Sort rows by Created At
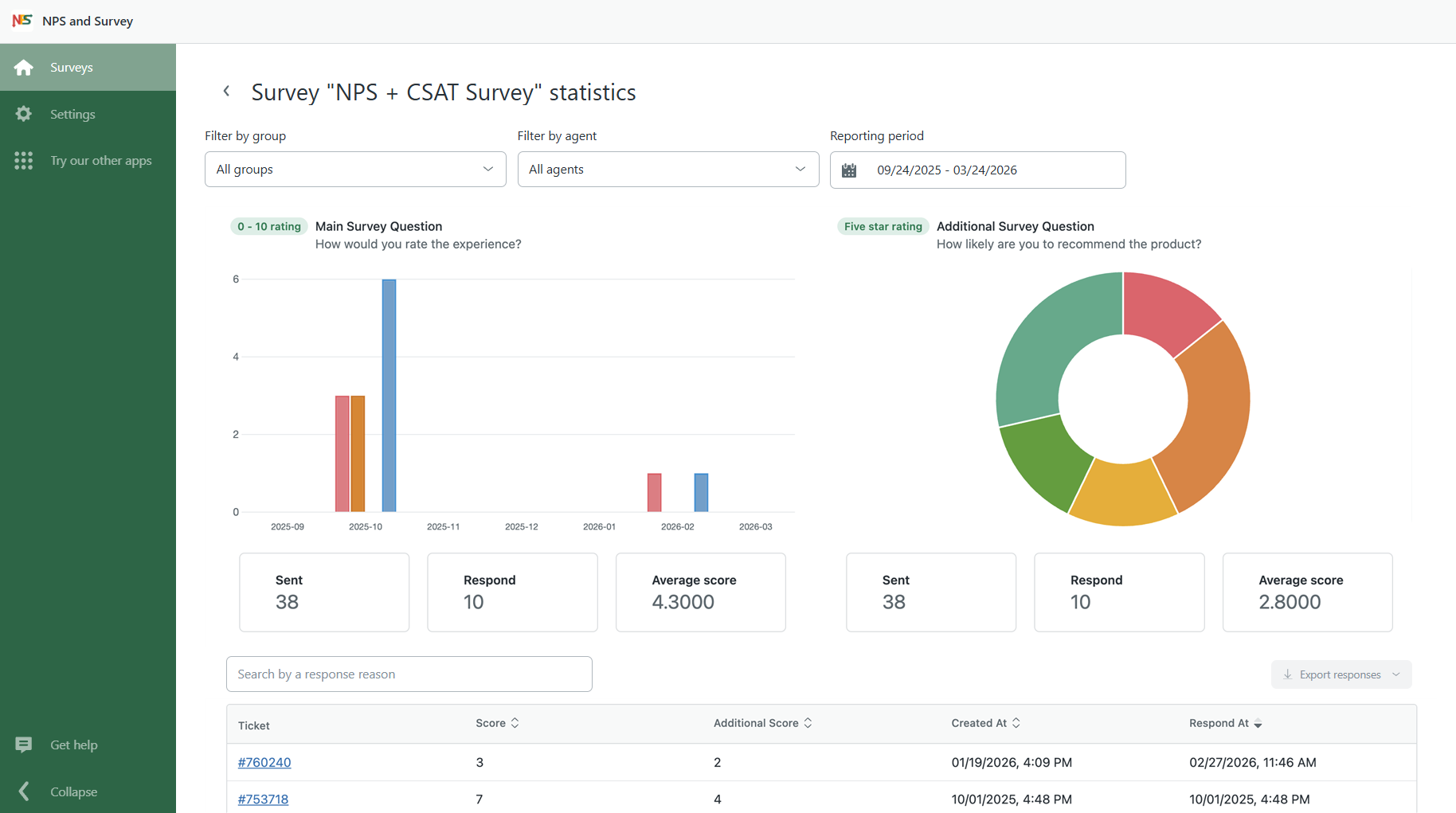Image resolution: width=1456 pixels, height=813 pixels. tap(1018, 722)
